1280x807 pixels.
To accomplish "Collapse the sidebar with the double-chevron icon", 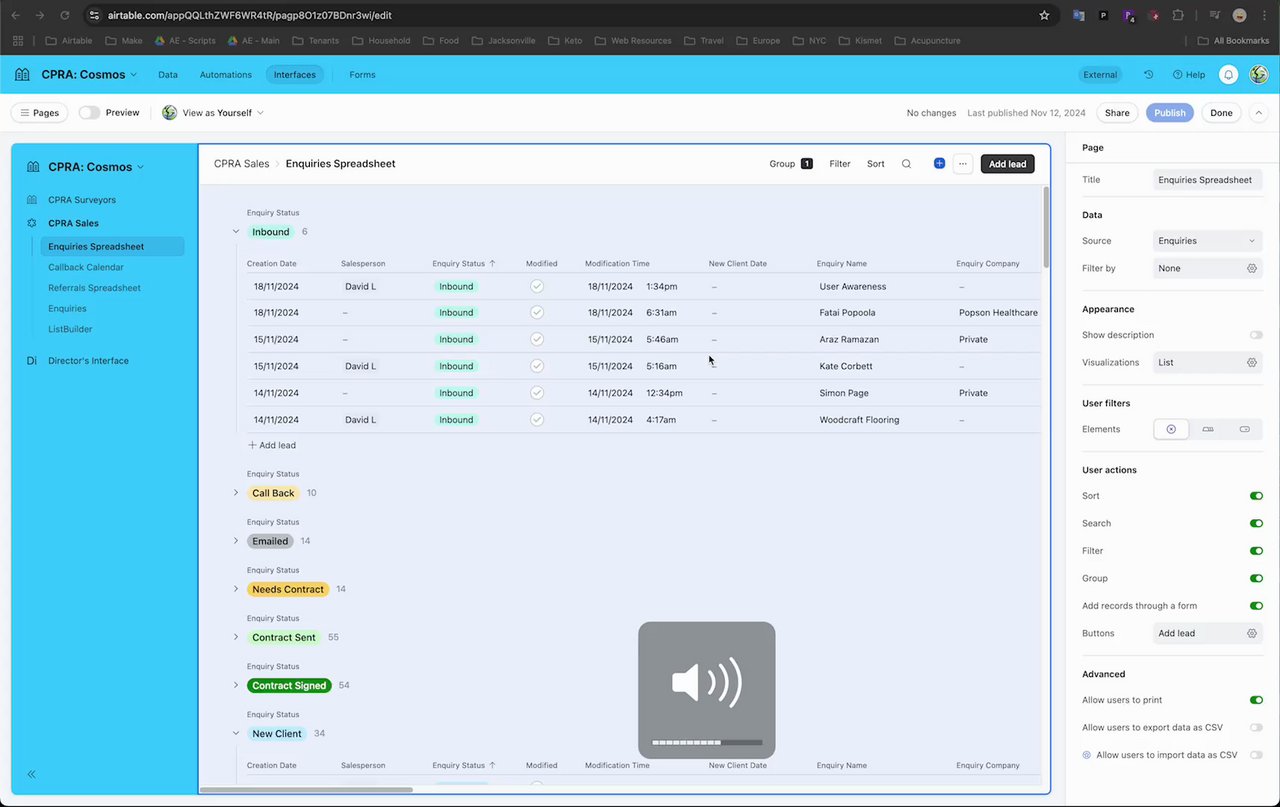I will pos(32,774).
